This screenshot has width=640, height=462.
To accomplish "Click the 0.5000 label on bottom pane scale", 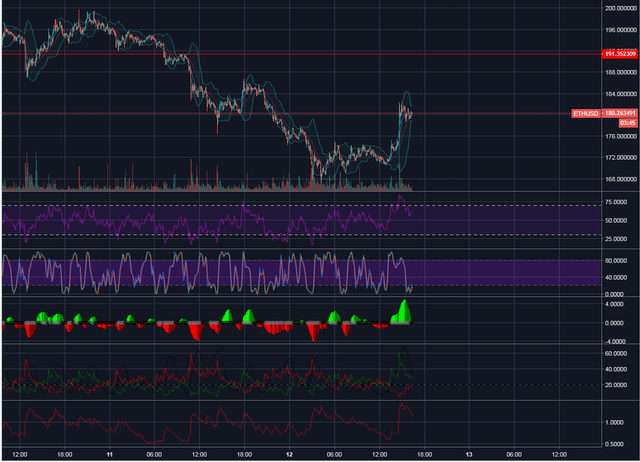I will point(616,444).
